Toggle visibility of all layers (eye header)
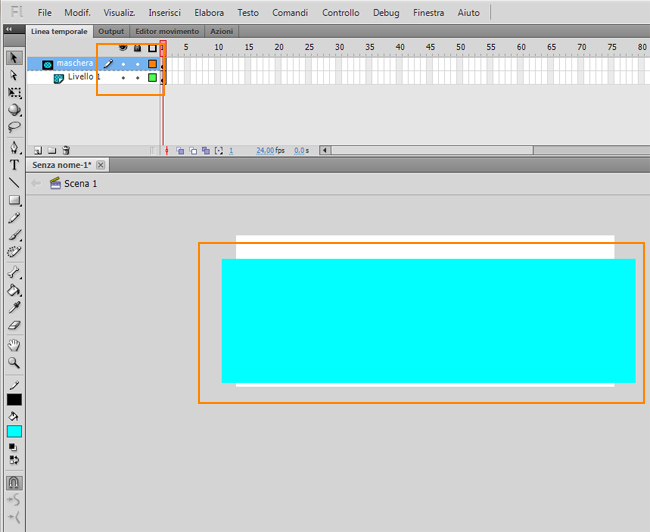The image size is (650, 532). (x=123, y=48)
